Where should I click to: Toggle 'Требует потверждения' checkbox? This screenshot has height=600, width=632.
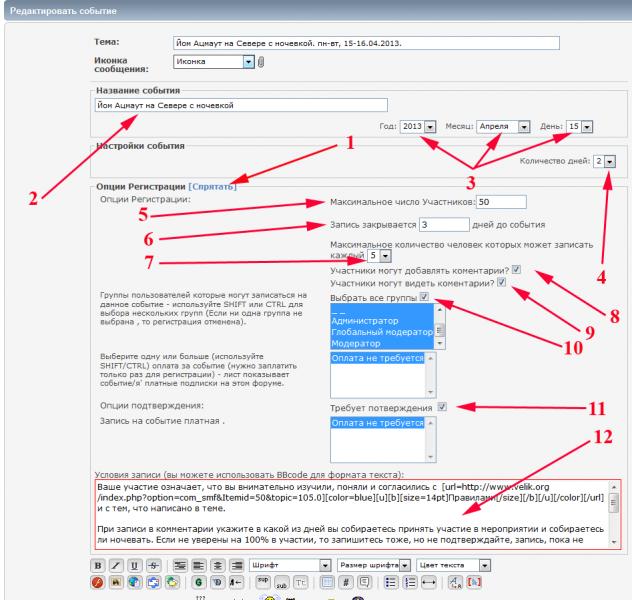[x=441, y=407]
